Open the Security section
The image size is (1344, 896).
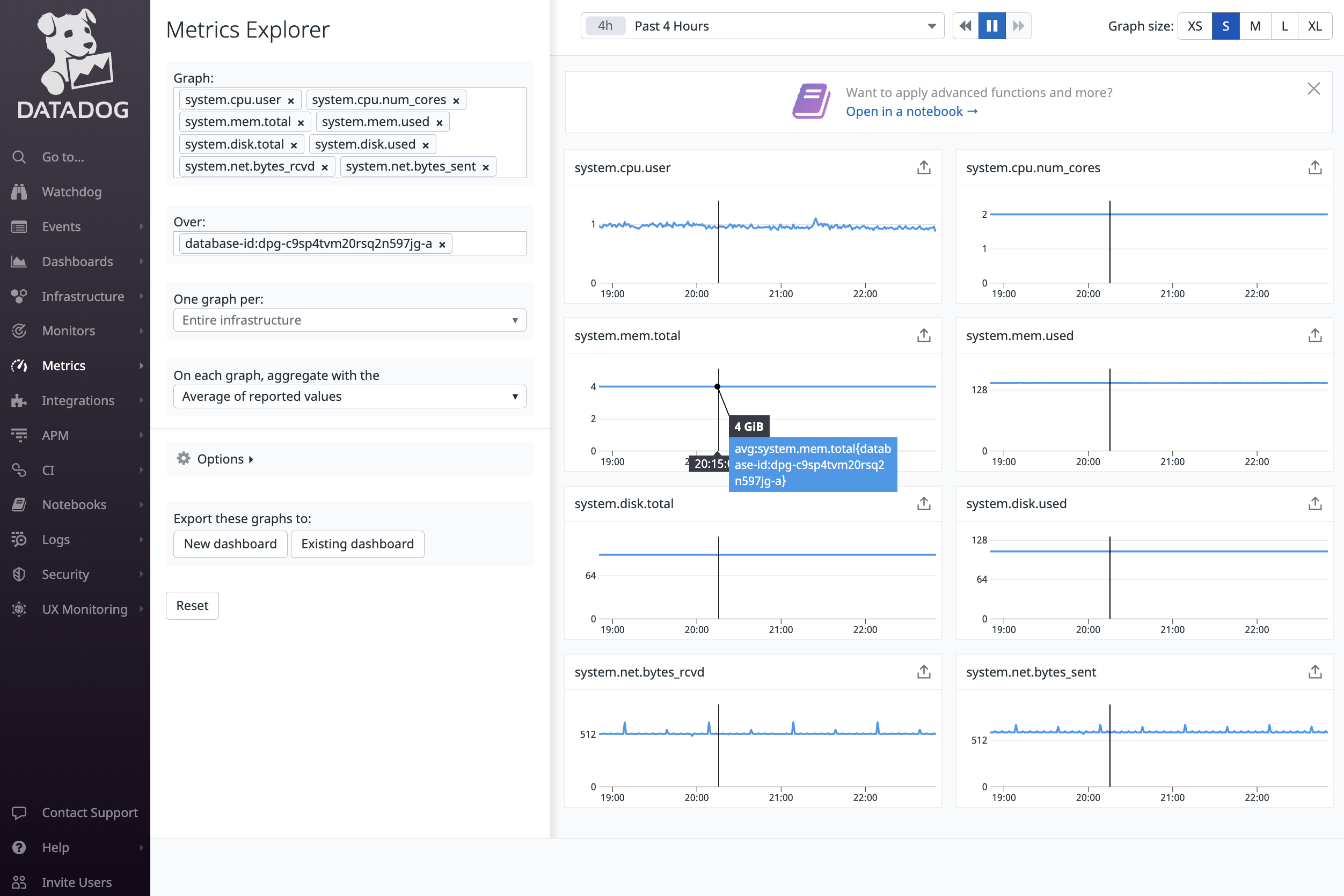(x=65, y=574)
